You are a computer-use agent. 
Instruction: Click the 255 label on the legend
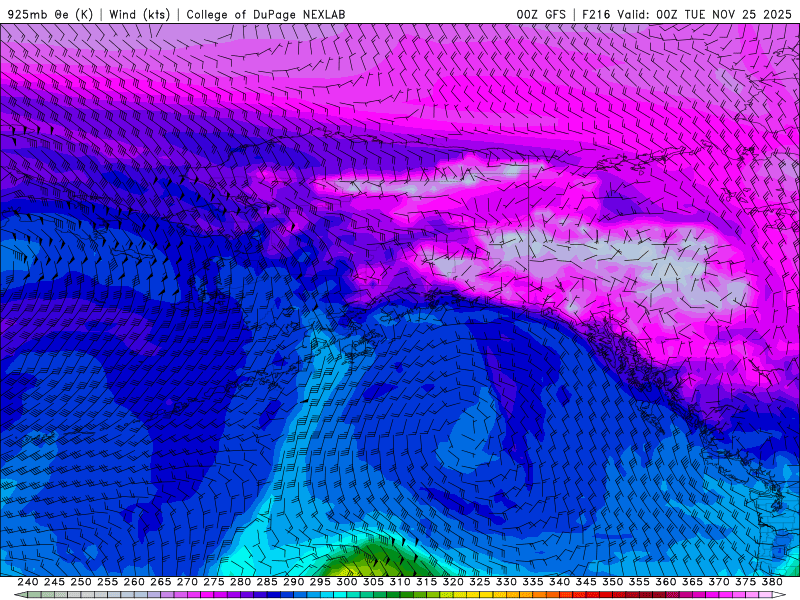[107, 582]
